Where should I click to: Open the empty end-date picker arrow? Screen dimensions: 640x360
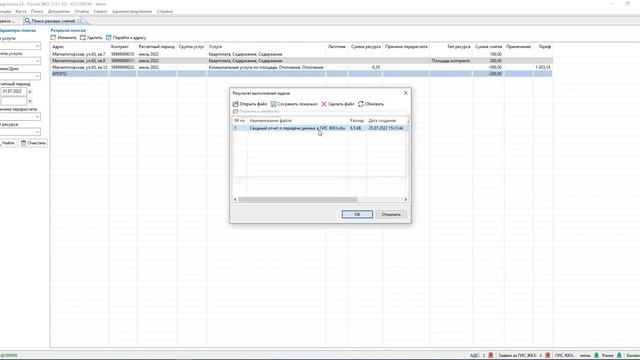[x=30, y=101]
